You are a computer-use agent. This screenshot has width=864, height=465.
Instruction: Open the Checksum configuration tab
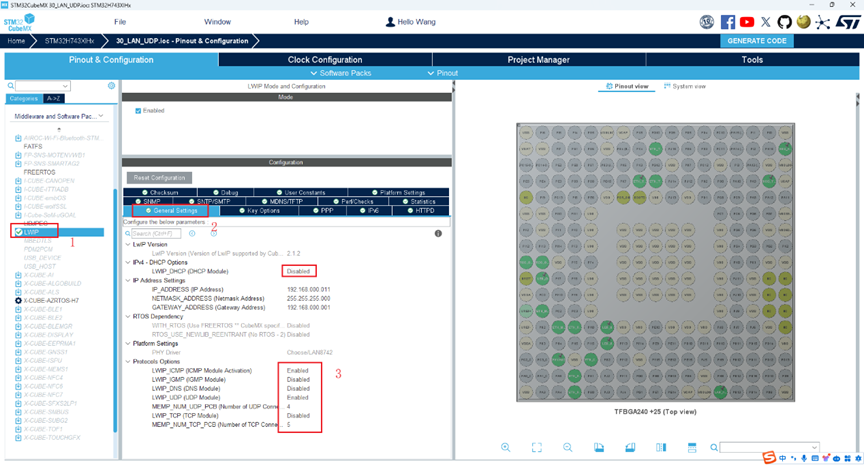tap(160, 192)
